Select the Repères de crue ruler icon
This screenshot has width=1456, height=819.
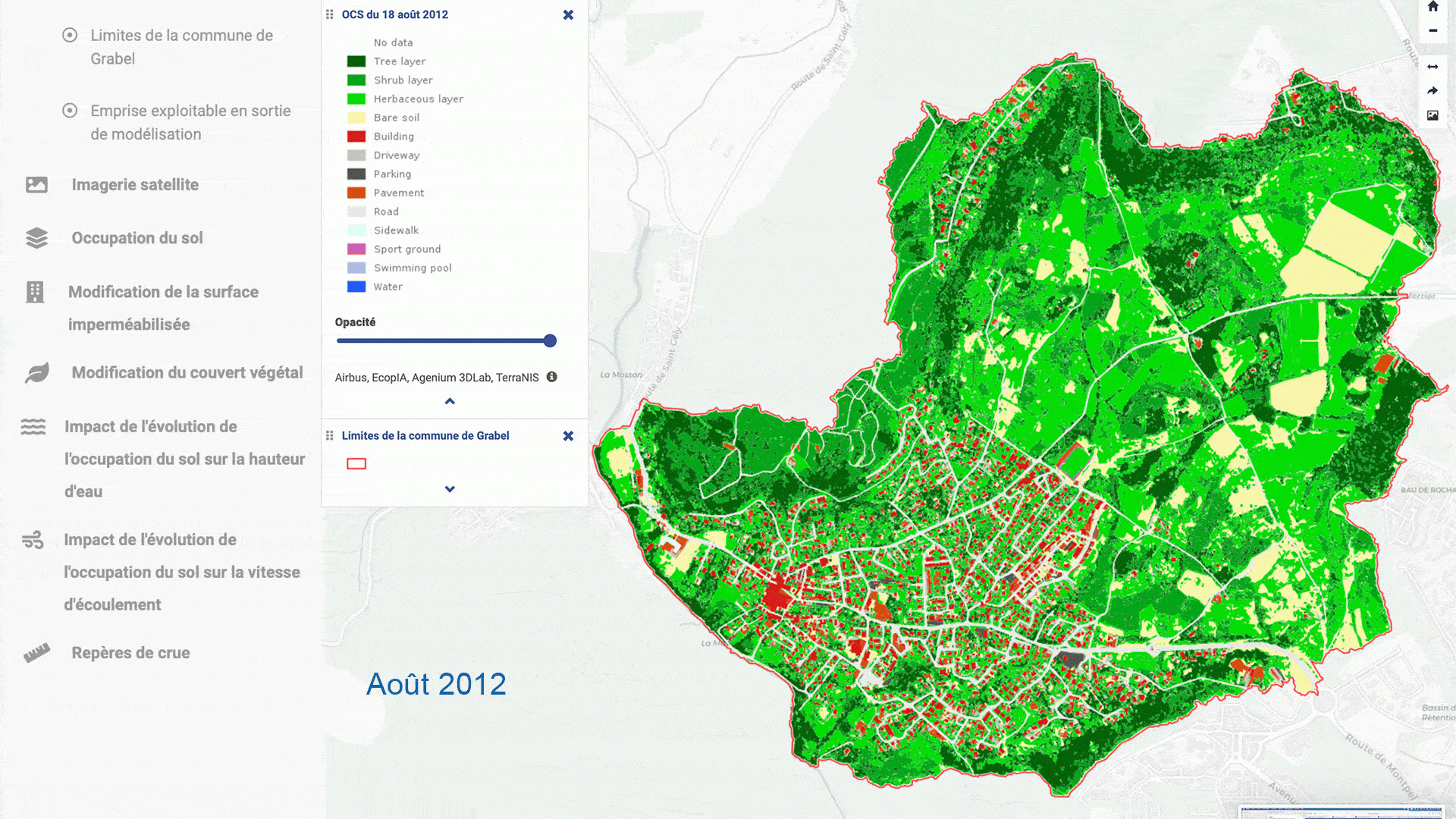tap(36, 652)
